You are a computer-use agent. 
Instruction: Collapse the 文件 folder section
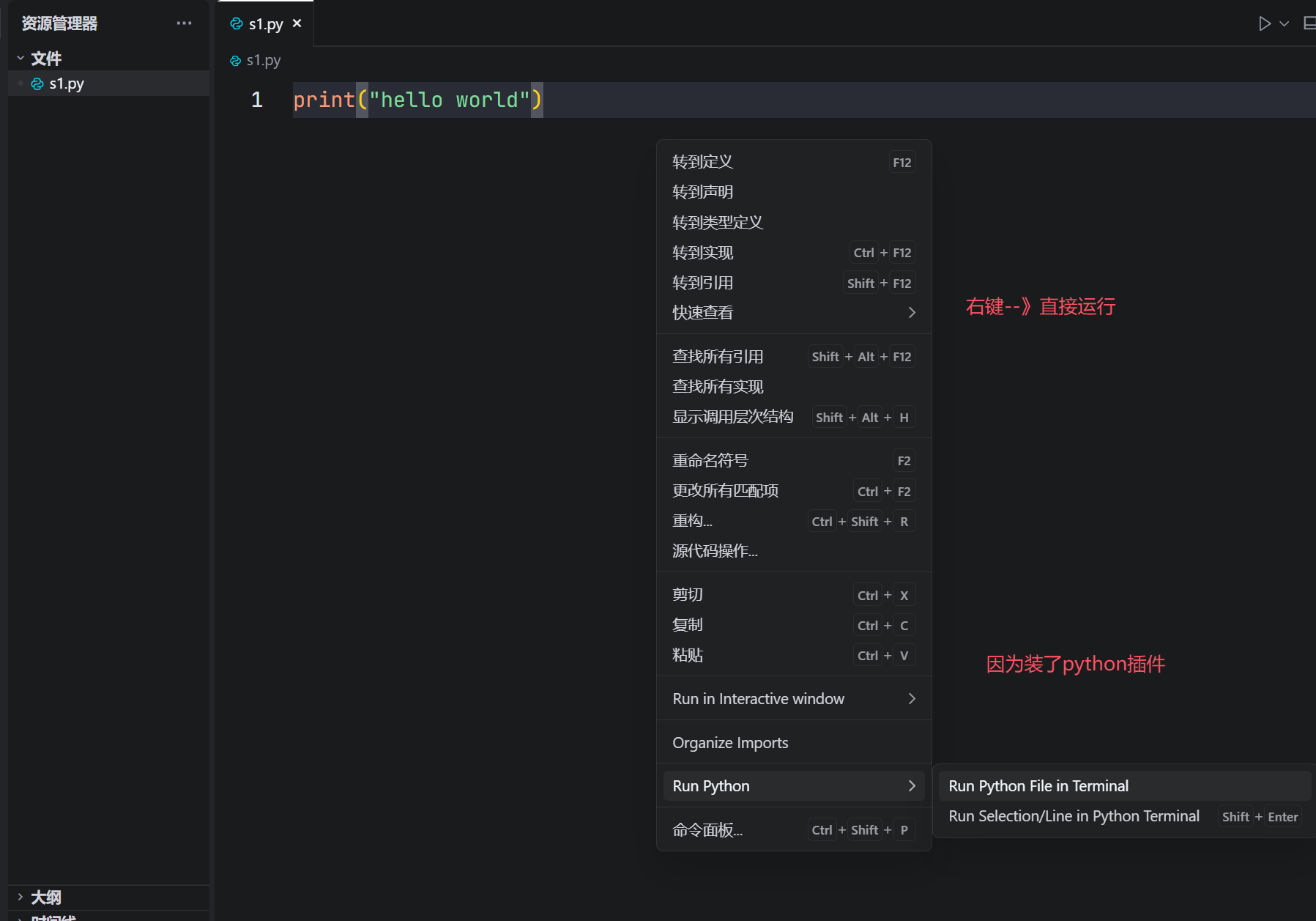[108, 58]
